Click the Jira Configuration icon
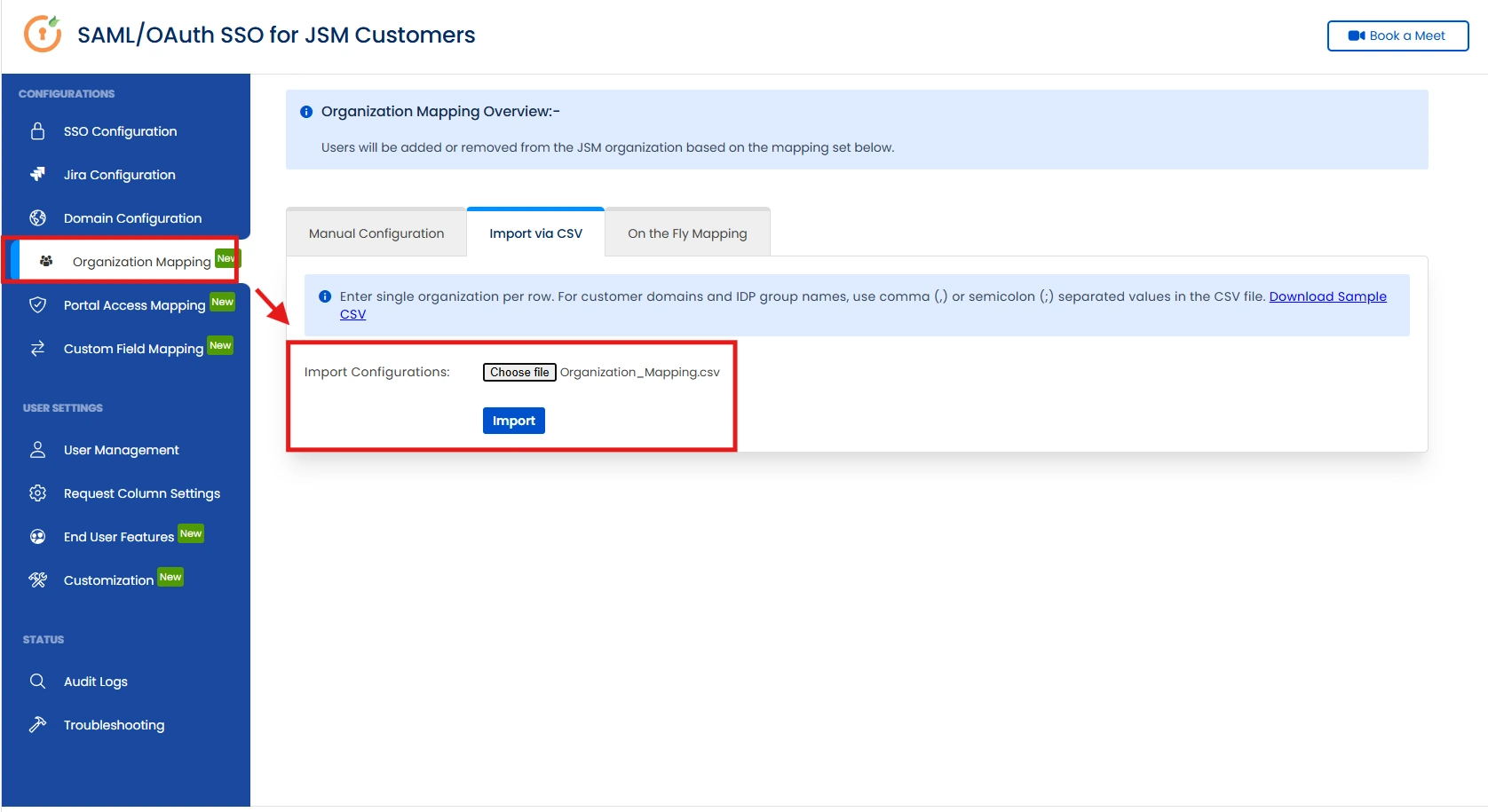The height and width of the screenshot is (812, 1488). [x=37, y=175]
